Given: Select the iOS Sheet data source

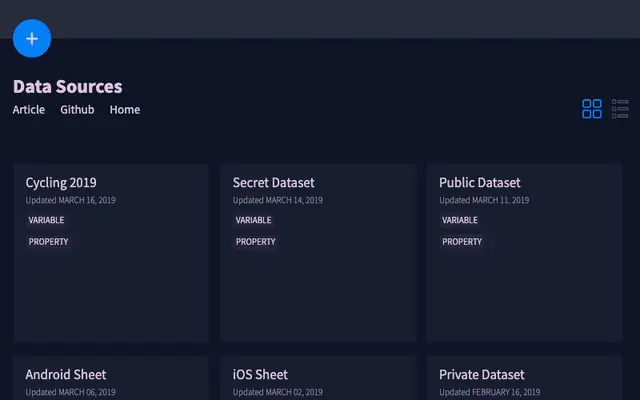Looking at the screenshot, I should [x=318, y=378].
